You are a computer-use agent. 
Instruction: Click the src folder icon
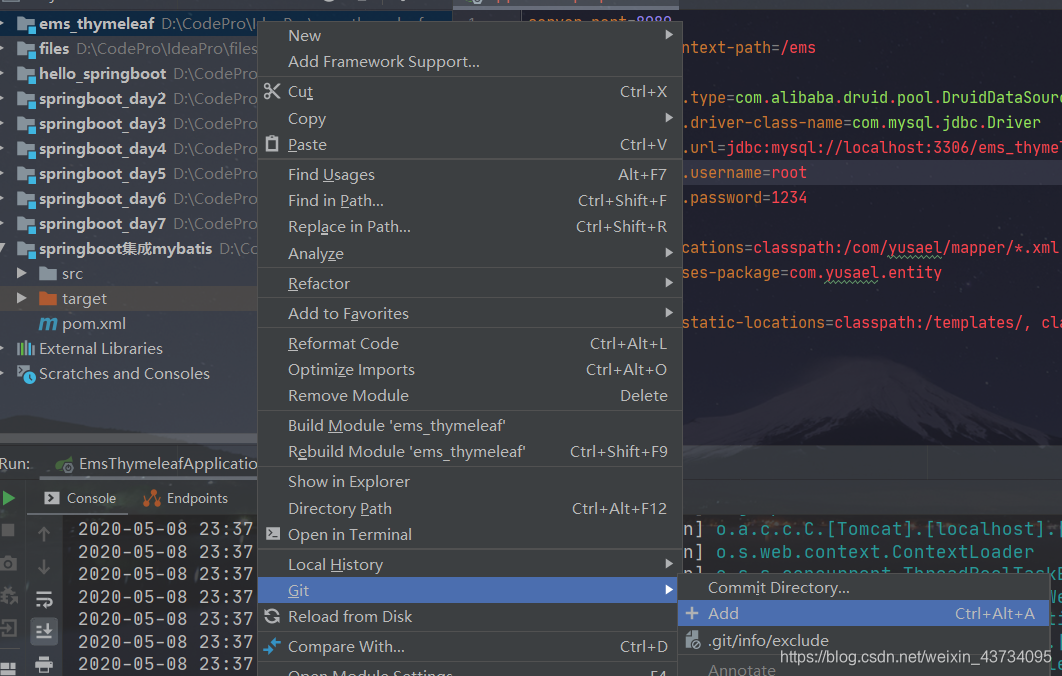coord(48,274)
